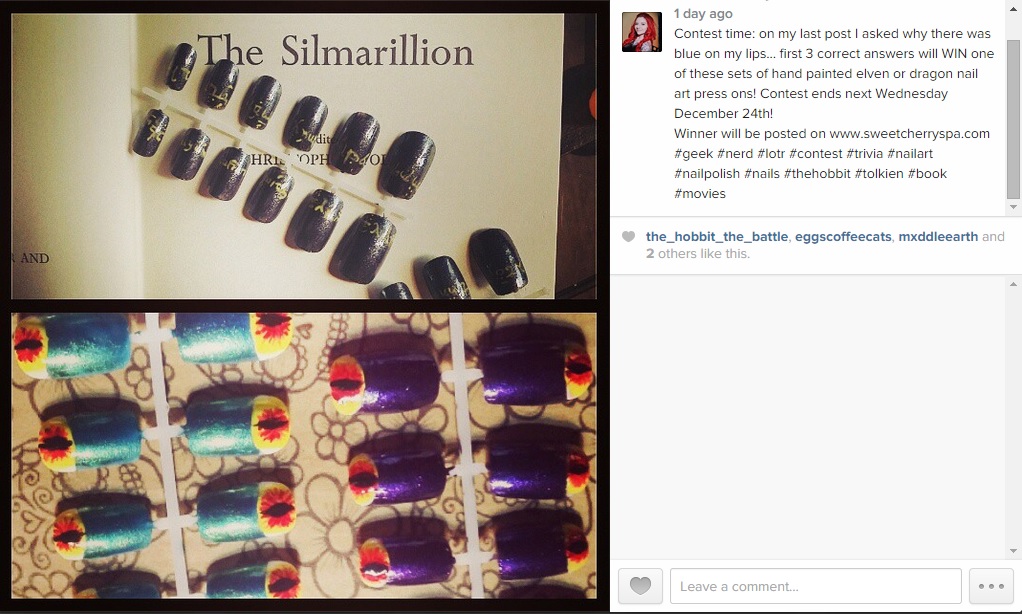Click the dragon eye nails photo
The height and width of the screenshot is (614, 1022).
click(x=304, y=456)
